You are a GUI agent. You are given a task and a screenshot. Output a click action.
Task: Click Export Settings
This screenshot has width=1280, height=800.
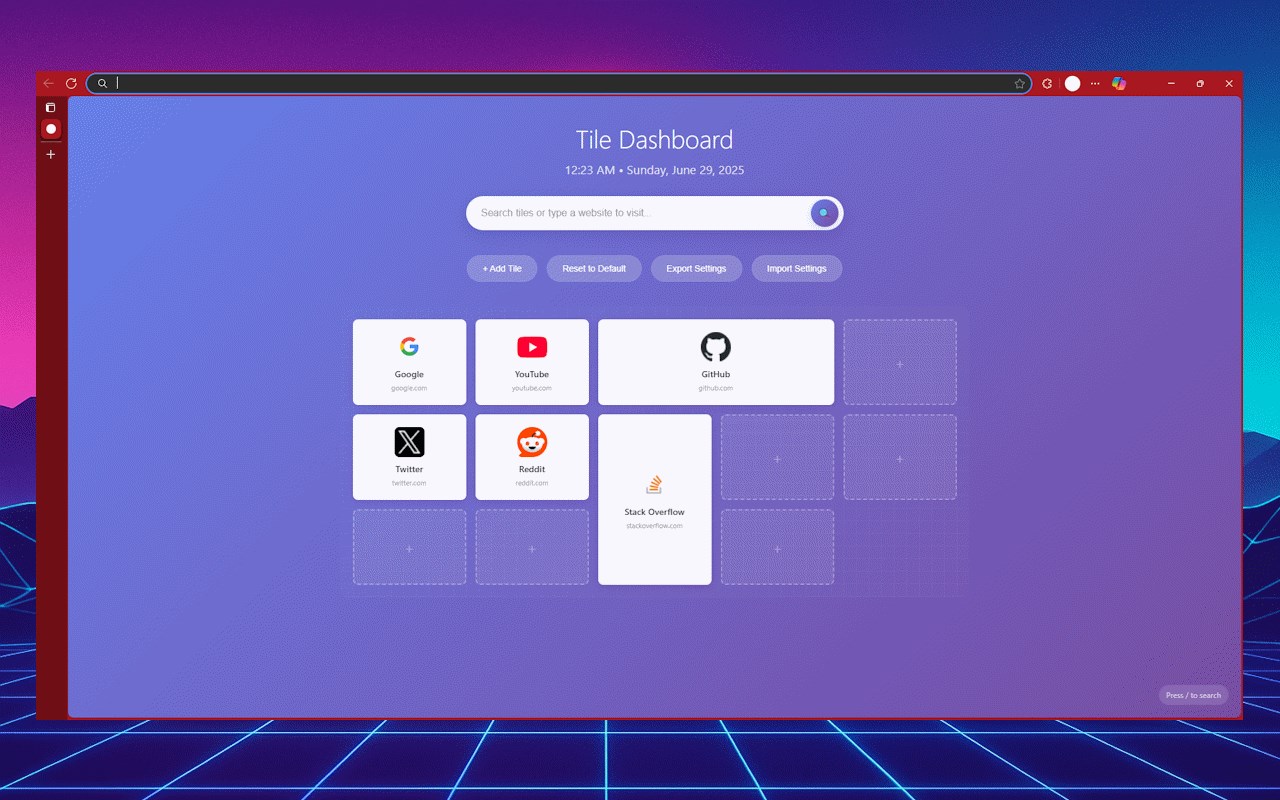tap(696, 268)
